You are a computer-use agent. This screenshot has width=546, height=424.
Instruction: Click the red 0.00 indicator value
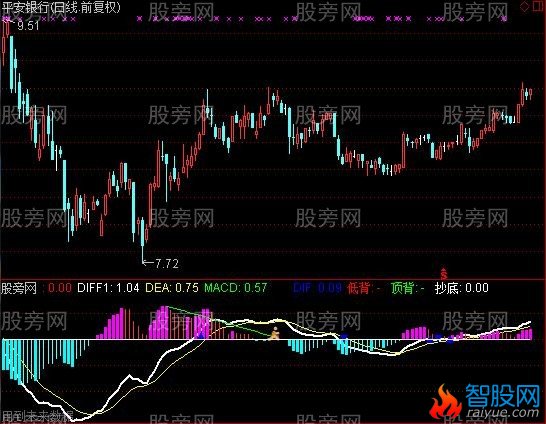[60, 288]
